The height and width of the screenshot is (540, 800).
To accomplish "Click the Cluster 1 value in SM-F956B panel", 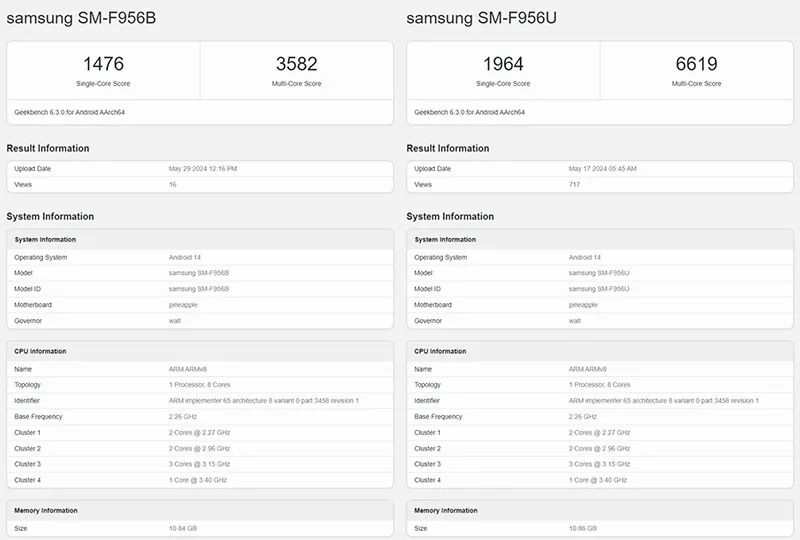I will (199, 432).
